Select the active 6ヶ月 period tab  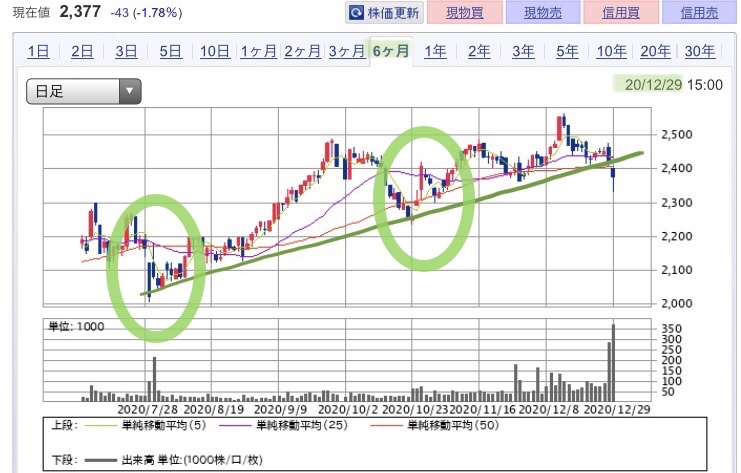pos(391,51)
